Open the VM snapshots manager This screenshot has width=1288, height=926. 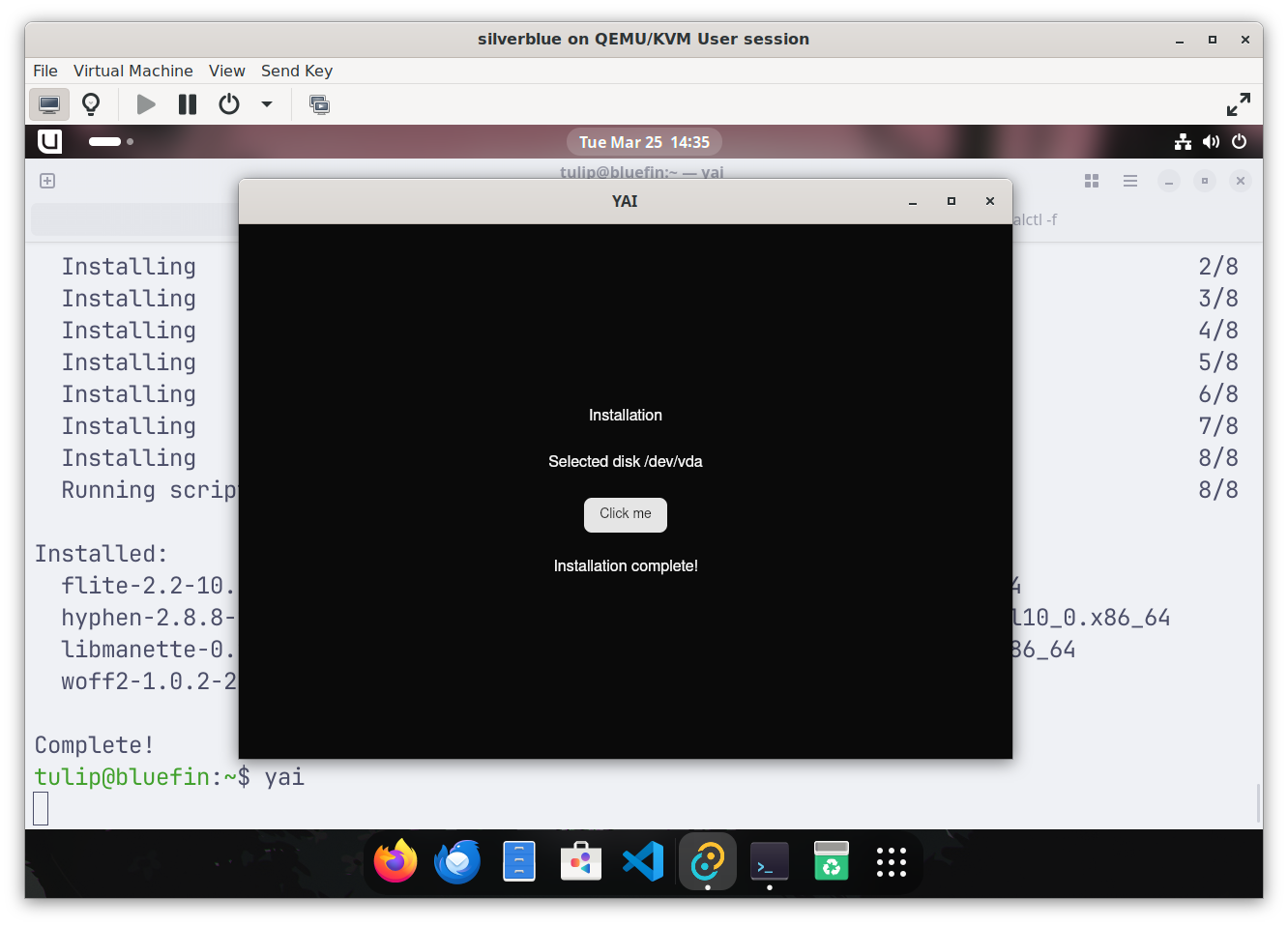[x=319, y=103]
